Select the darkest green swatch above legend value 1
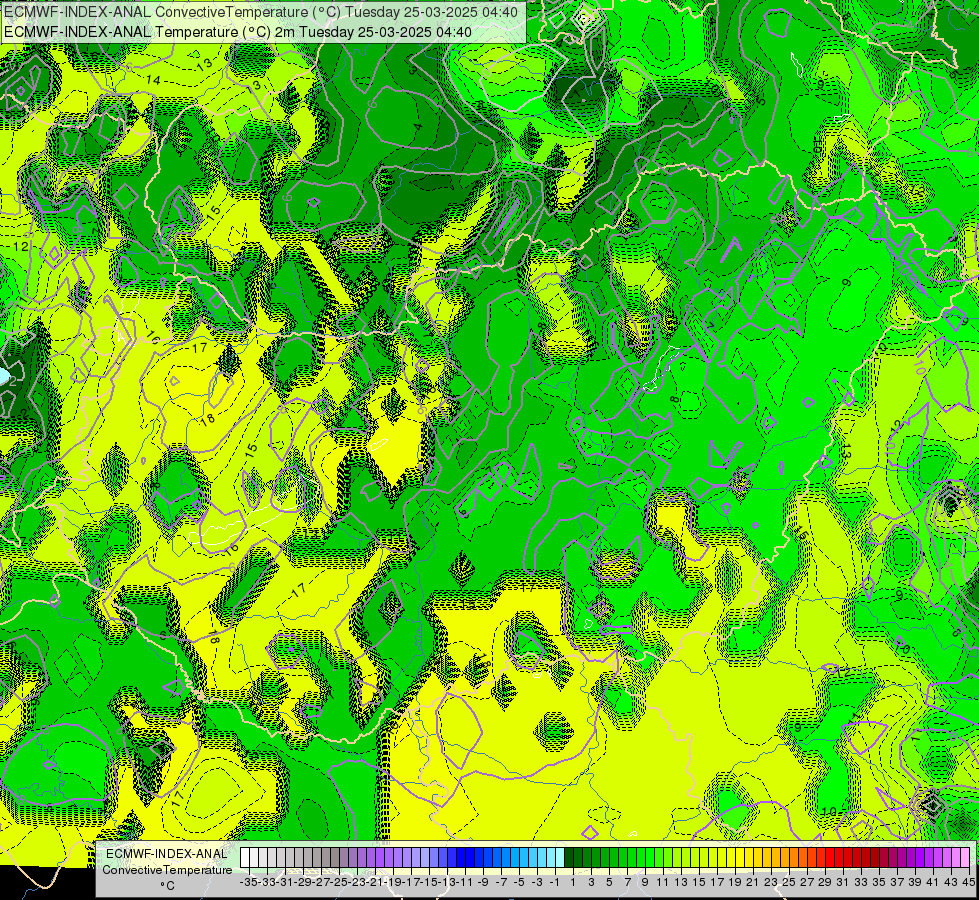Screen dimensions: 979x900 click(x=569, y=858)
